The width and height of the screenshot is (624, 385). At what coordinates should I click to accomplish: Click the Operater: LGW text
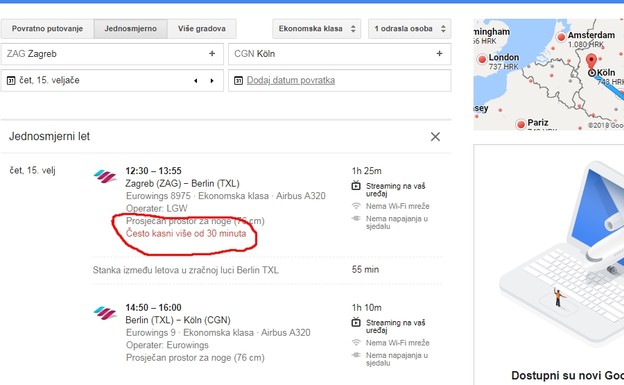coord(156,208)
